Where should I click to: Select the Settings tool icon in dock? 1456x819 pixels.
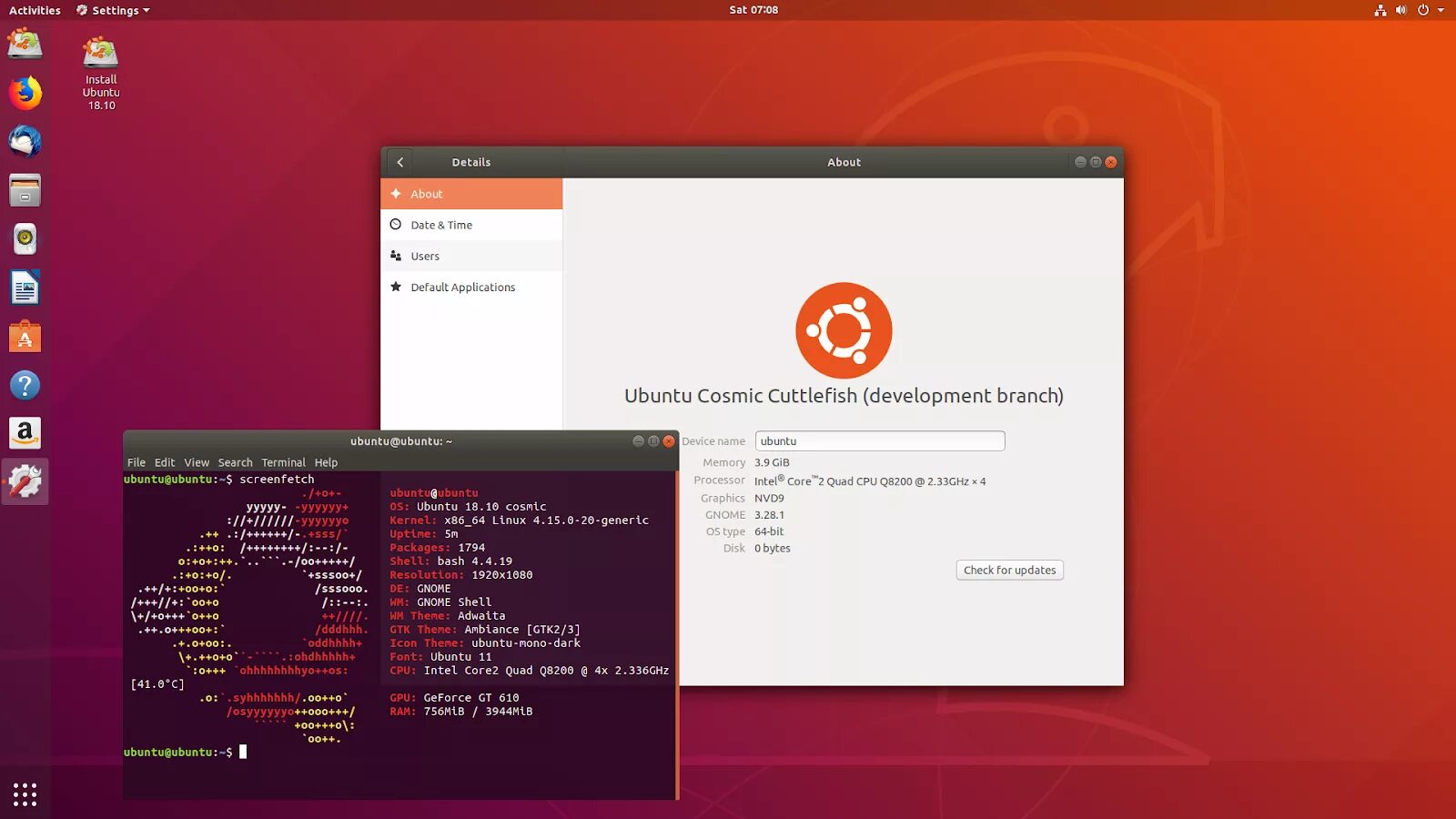[x=25, y=481]
